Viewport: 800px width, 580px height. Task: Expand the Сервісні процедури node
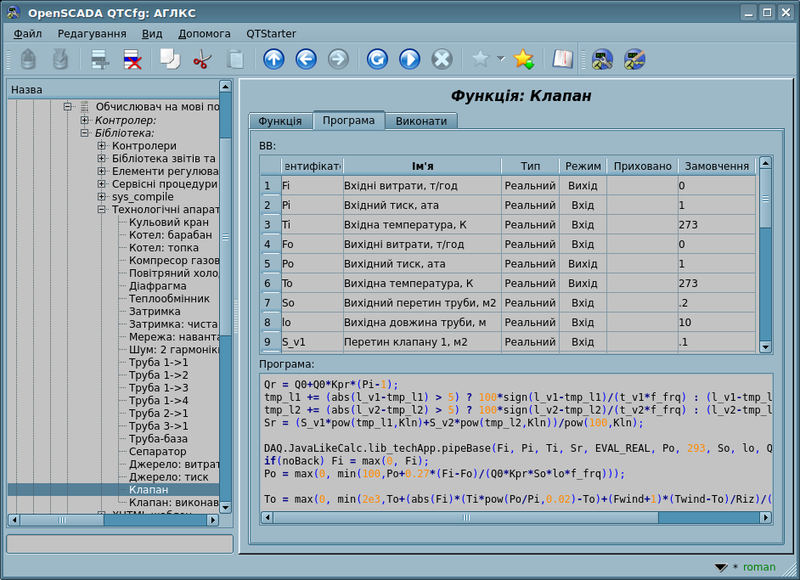coord(102,184)
